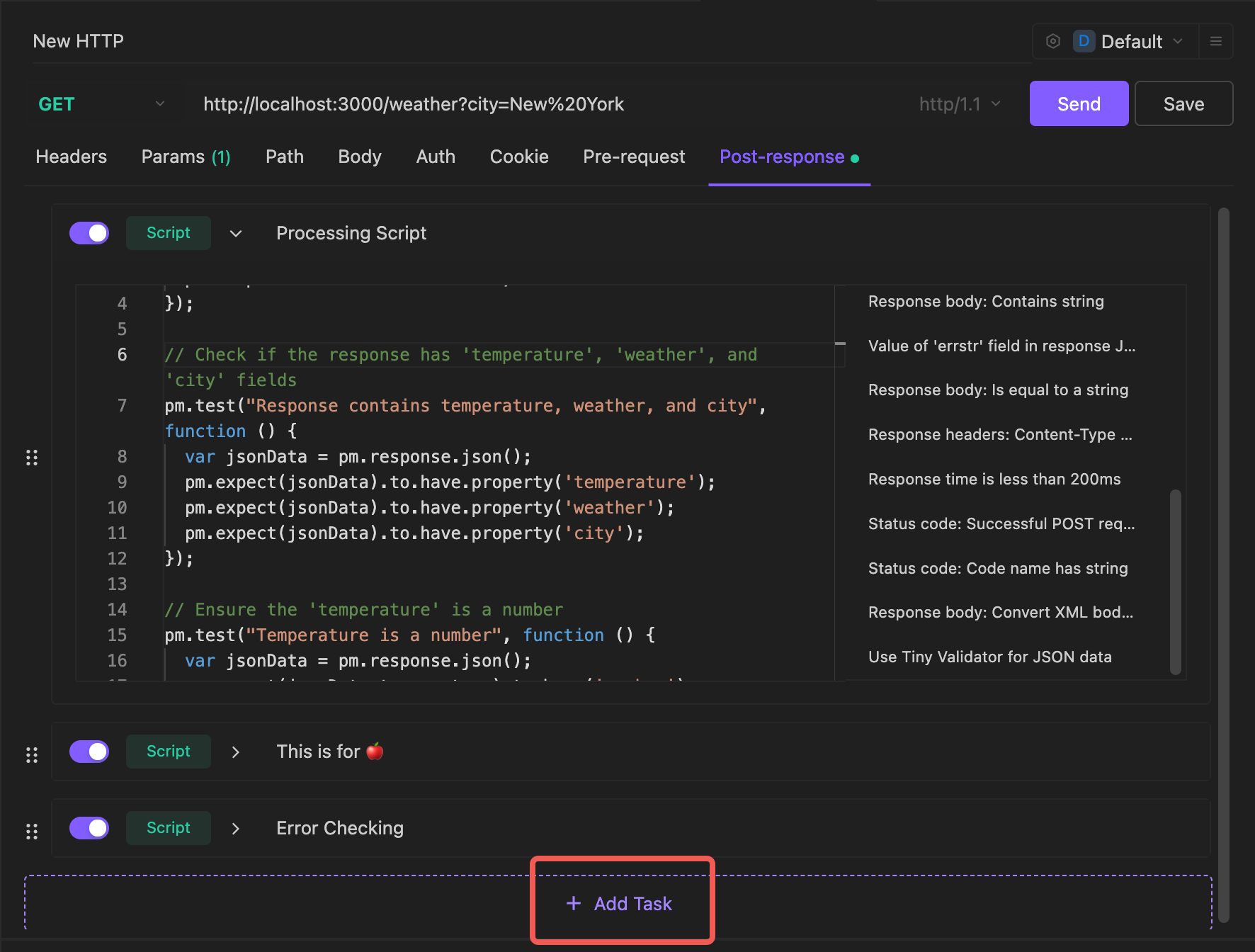Open the hamburger menu icon at top right
The height and width of the screenshot is (952, 1255).
pos(1215,41)
